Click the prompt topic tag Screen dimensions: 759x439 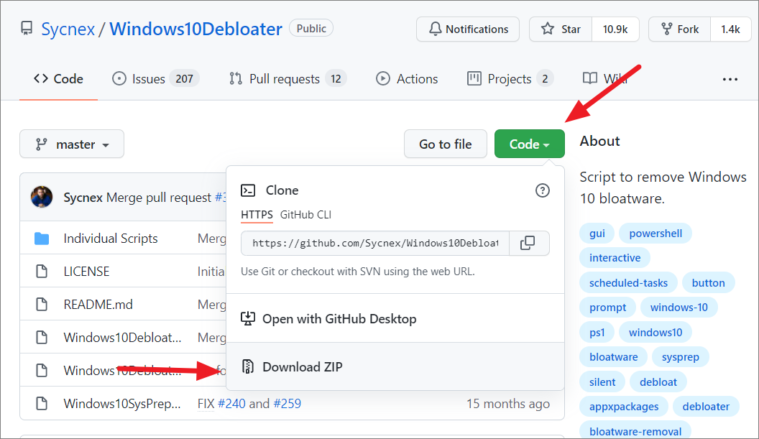tap(607, 307)
